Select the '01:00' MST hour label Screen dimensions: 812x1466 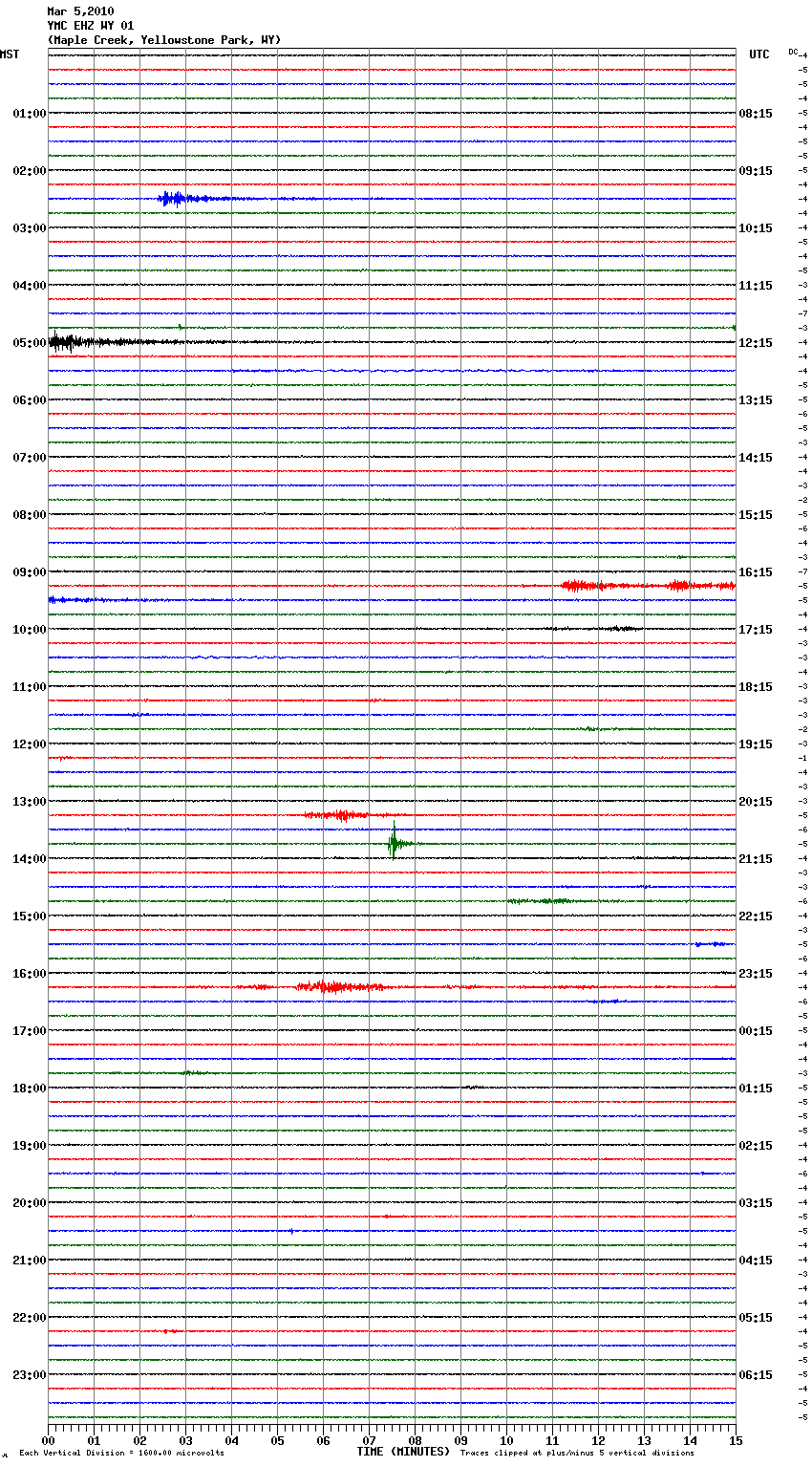[30, 114]
